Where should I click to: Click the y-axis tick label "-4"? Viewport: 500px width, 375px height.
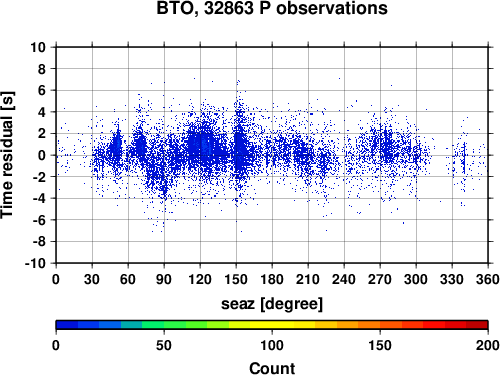(x=39, y=198)
